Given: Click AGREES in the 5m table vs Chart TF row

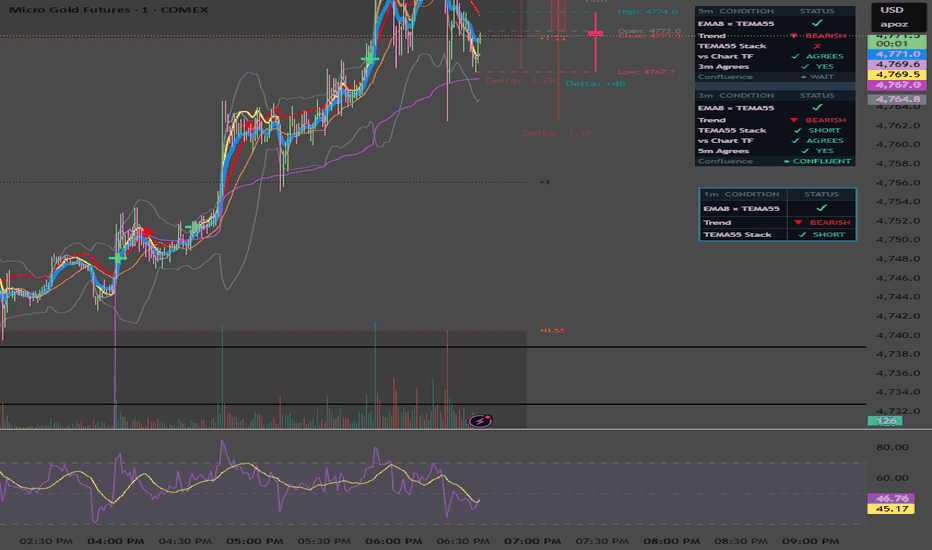Looking at the screenshot, I should pyautogui.click(x=824, y=56).
